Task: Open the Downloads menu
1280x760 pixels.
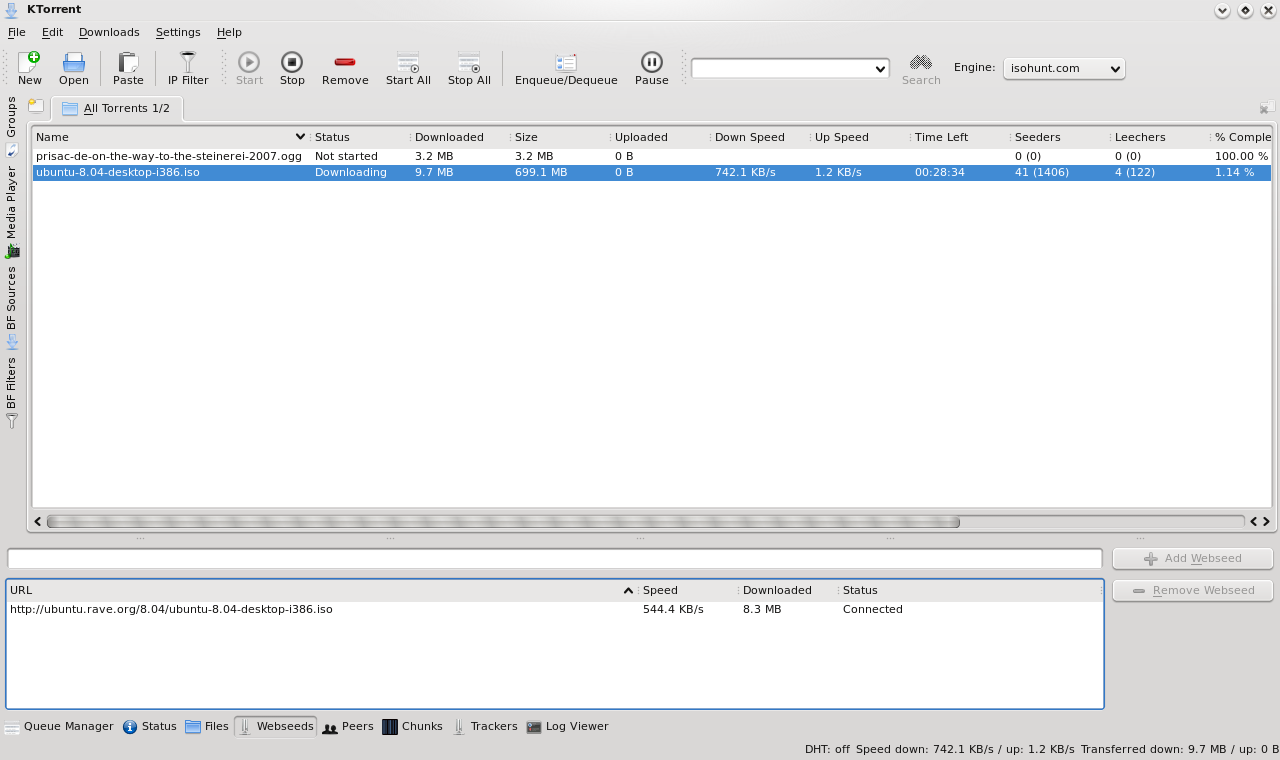Action: point(109,32)
